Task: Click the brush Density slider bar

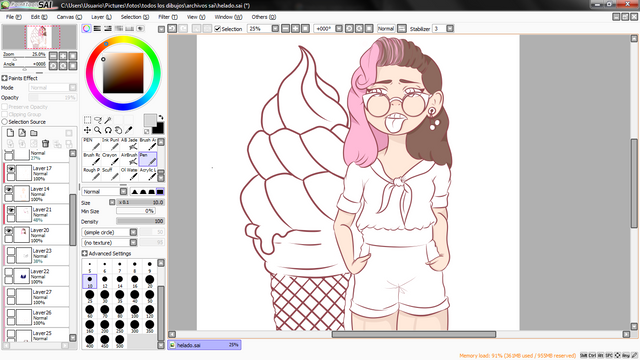Action: [x=140, y=221]
